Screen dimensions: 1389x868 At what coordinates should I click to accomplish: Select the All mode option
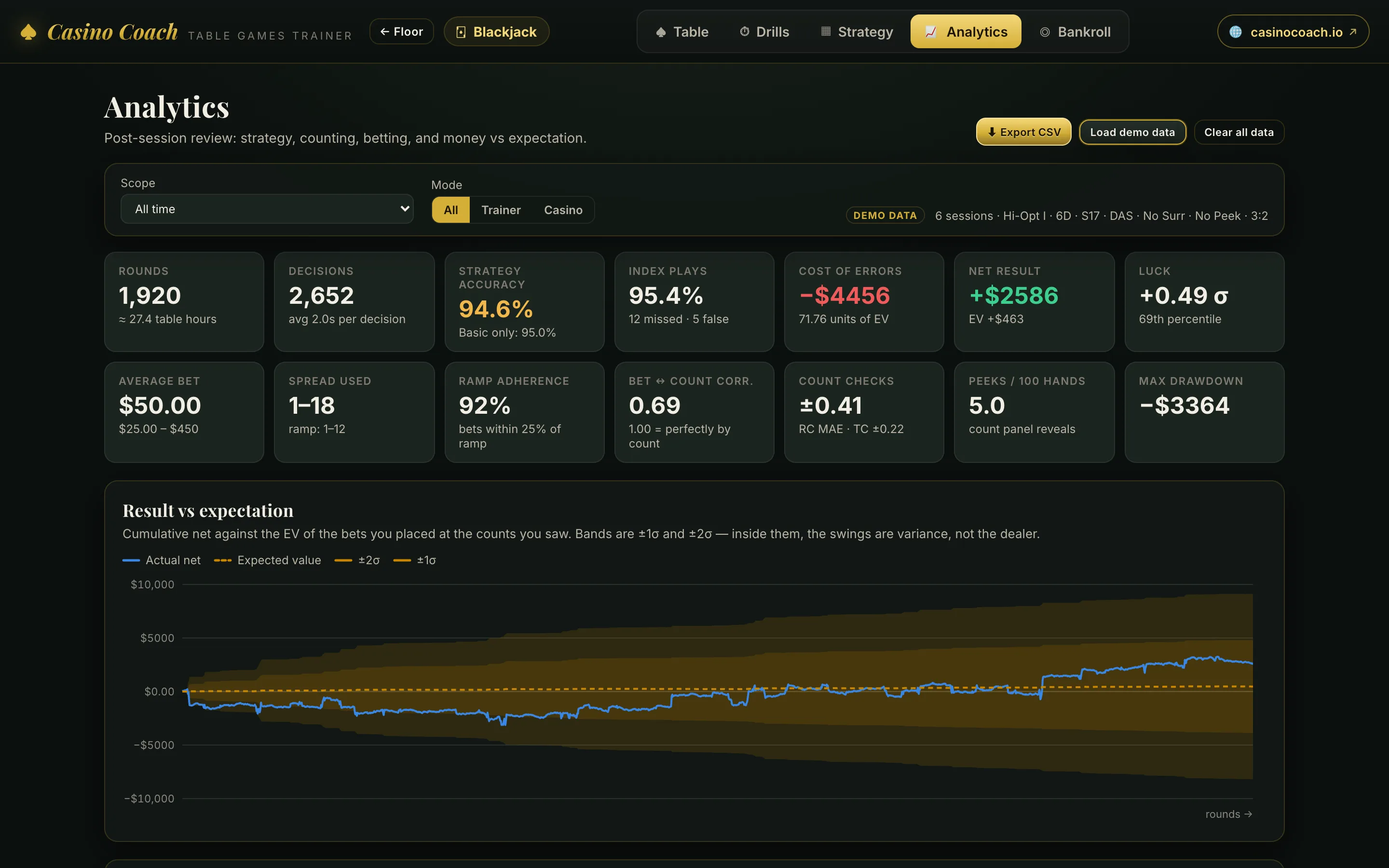[x=450, y=210]
